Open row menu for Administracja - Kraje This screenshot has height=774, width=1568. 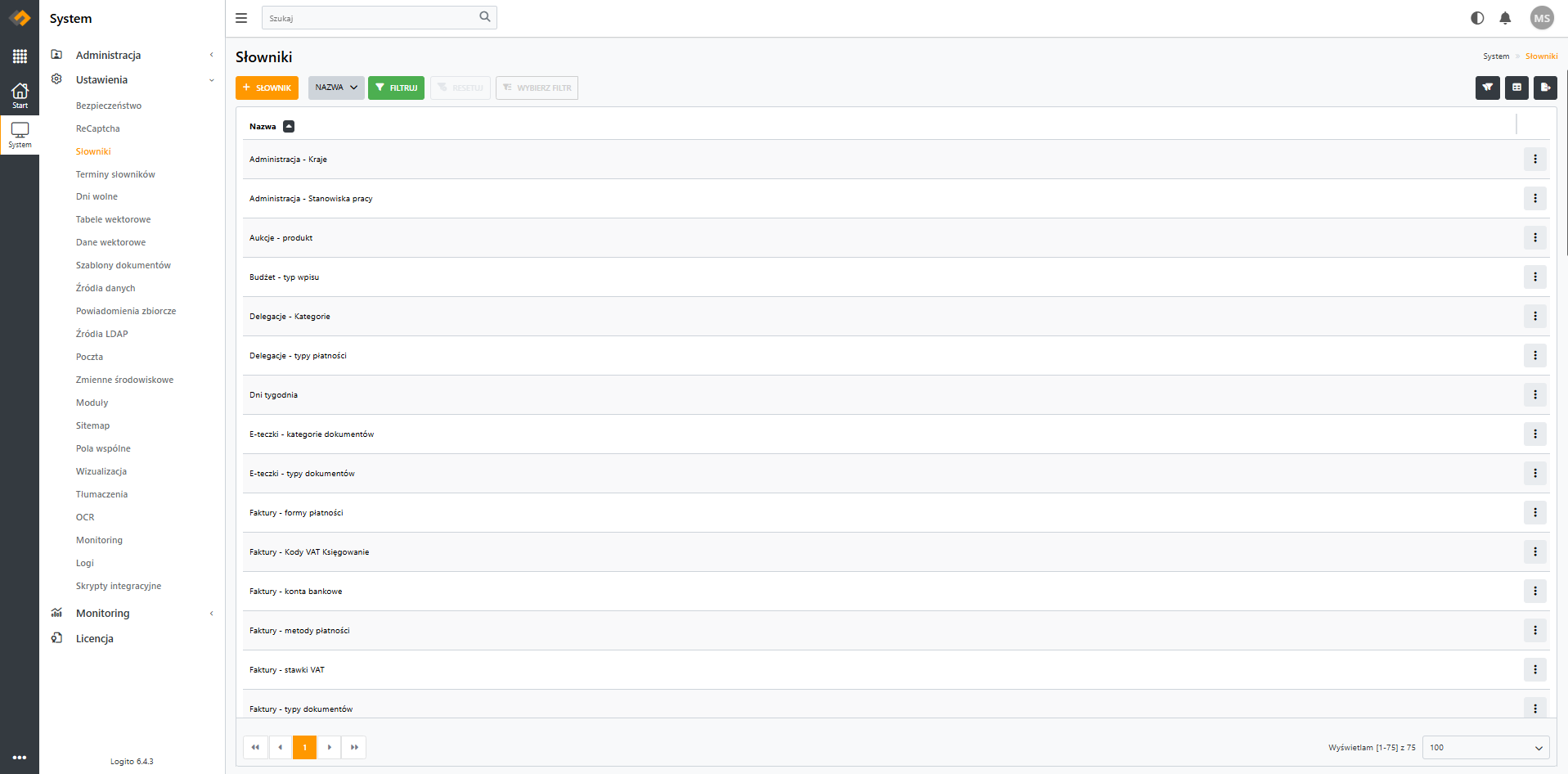coord(1535,160)
